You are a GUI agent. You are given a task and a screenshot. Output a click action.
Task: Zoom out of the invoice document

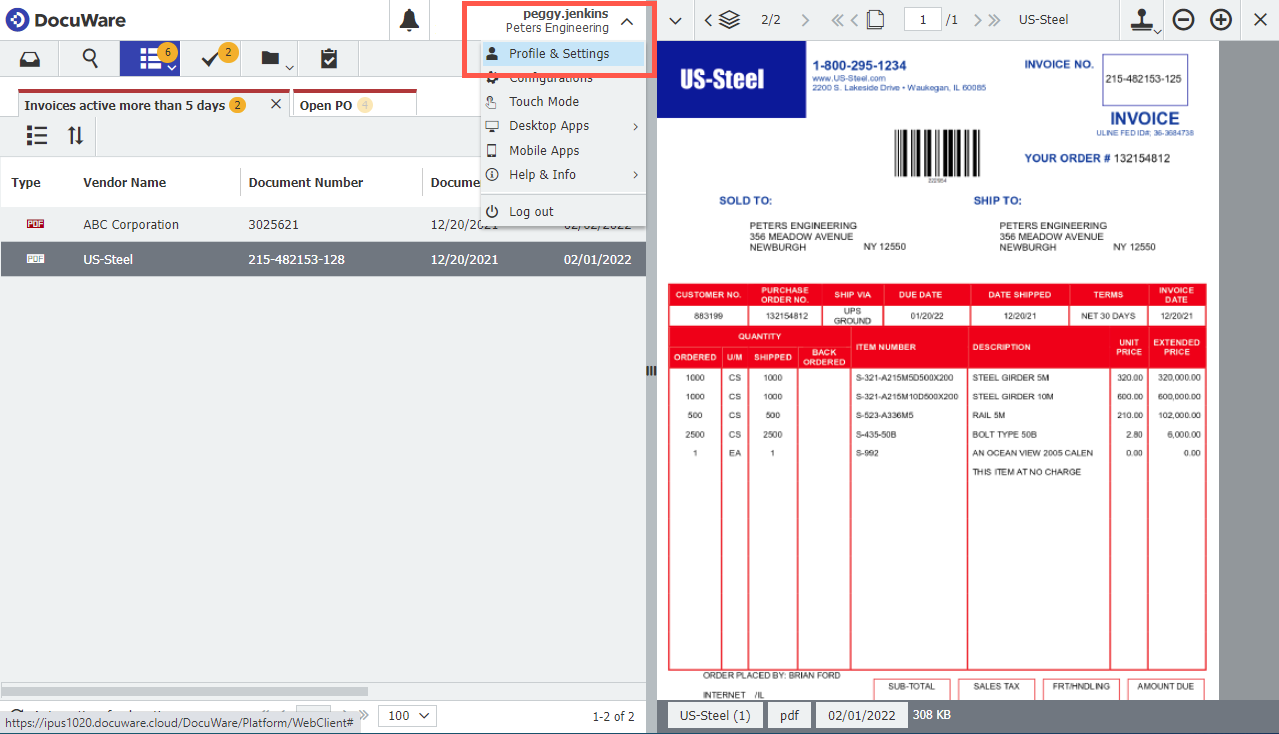click(x=1181, y=19)
